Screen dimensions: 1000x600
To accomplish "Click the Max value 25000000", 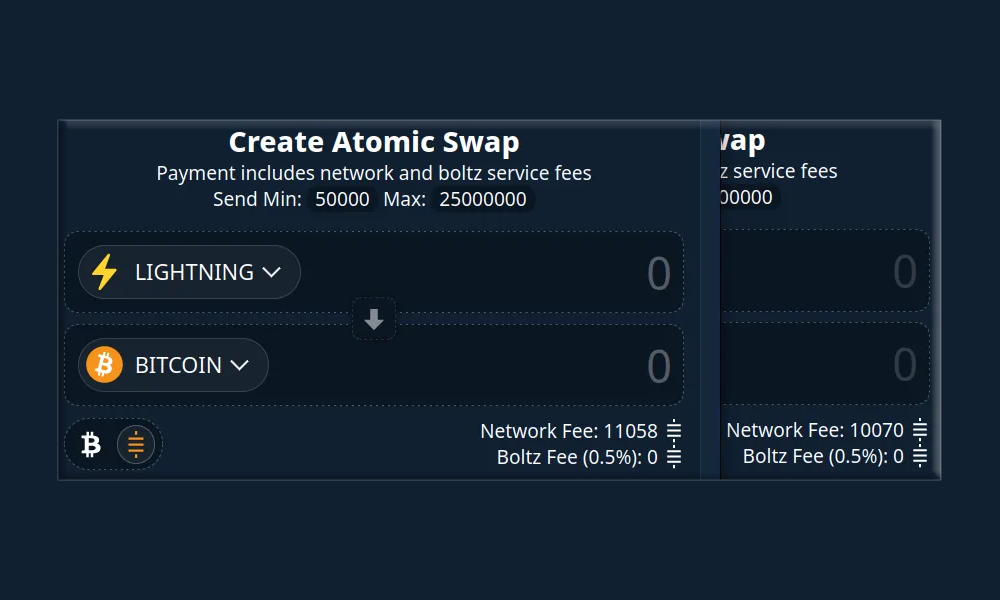I will tap(482, 199).
